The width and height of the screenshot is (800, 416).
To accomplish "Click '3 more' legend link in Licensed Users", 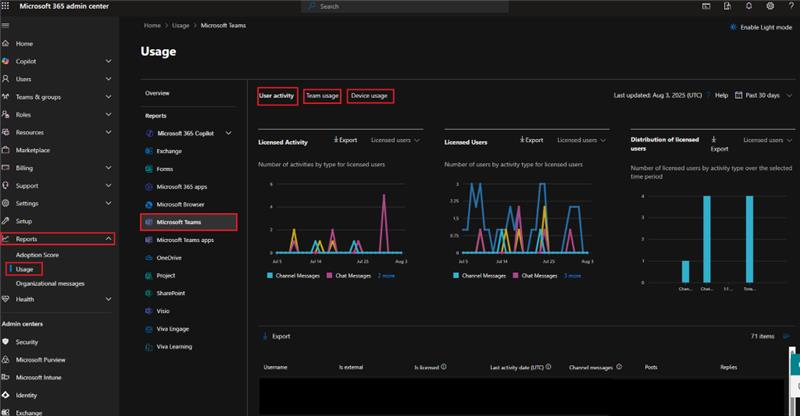I will (572, 276).
